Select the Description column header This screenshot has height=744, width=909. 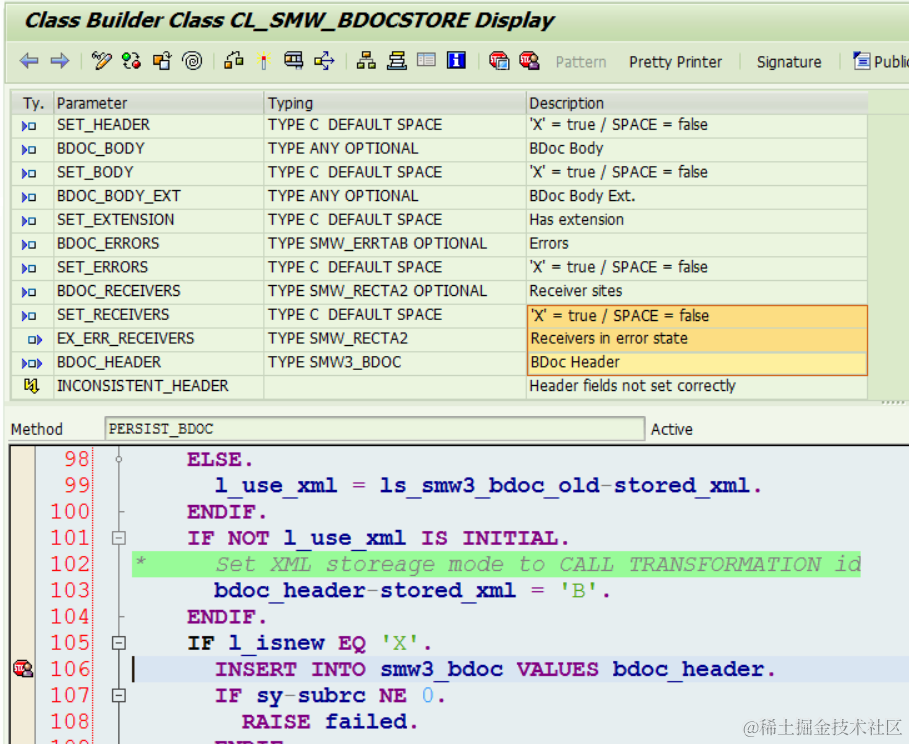[697, 103]
